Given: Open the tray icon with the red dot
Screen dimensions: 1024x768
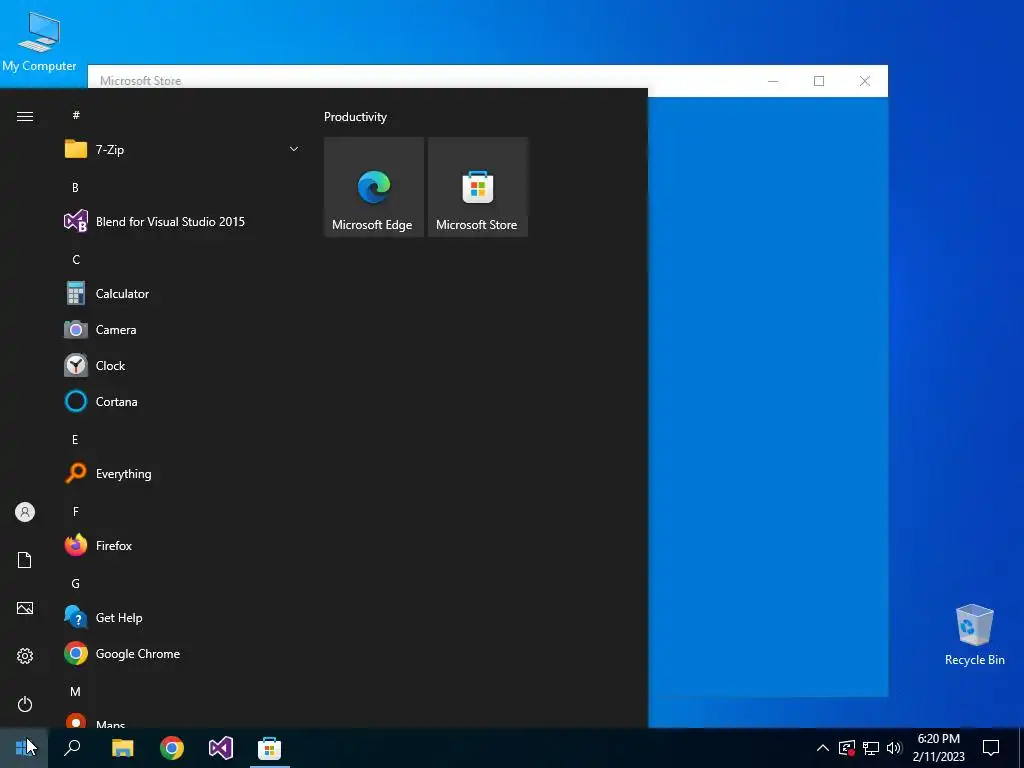Looking at the screenshot, I should [847, 748].
